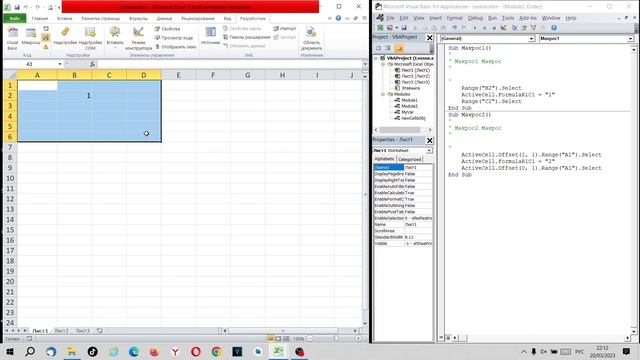Image resolution: width=640 pixels, height=360 pixels.
Task: Open the Excel File (Файл) tab
Action: [x=15, y=18]
